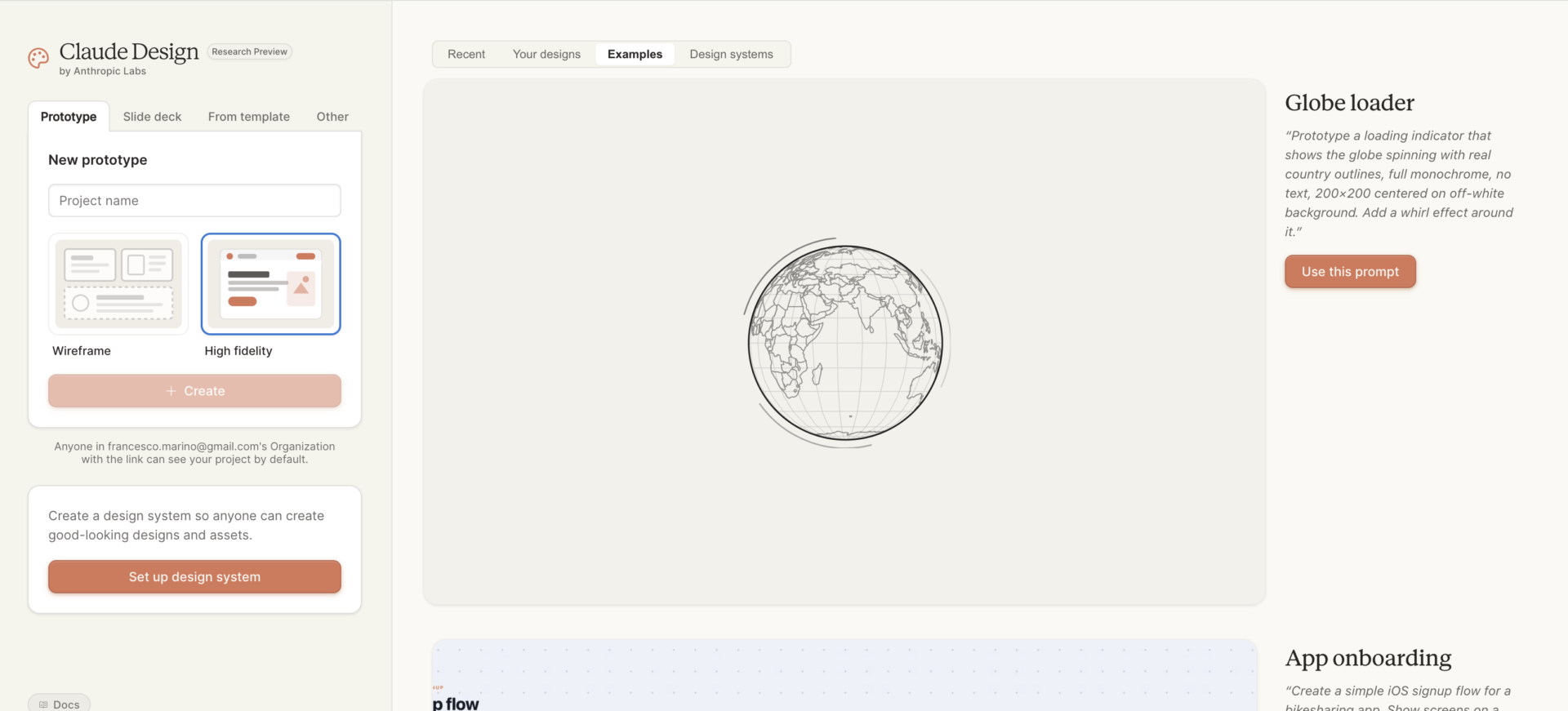Switch to the Design systems tab

coord(731,54)
